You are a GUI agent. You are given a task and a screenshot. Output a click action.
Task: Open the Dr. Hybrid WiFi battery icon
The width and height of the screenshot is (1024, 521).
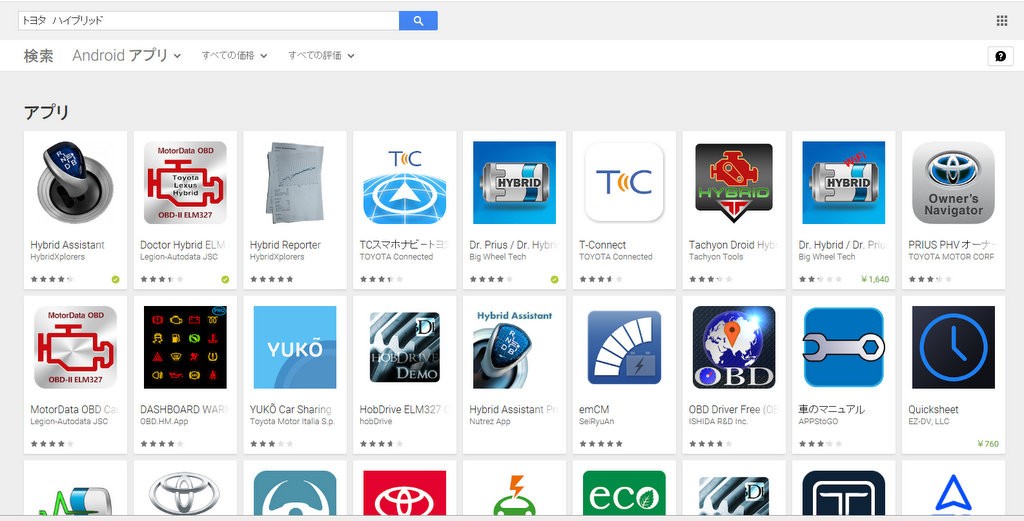[843, 183]
